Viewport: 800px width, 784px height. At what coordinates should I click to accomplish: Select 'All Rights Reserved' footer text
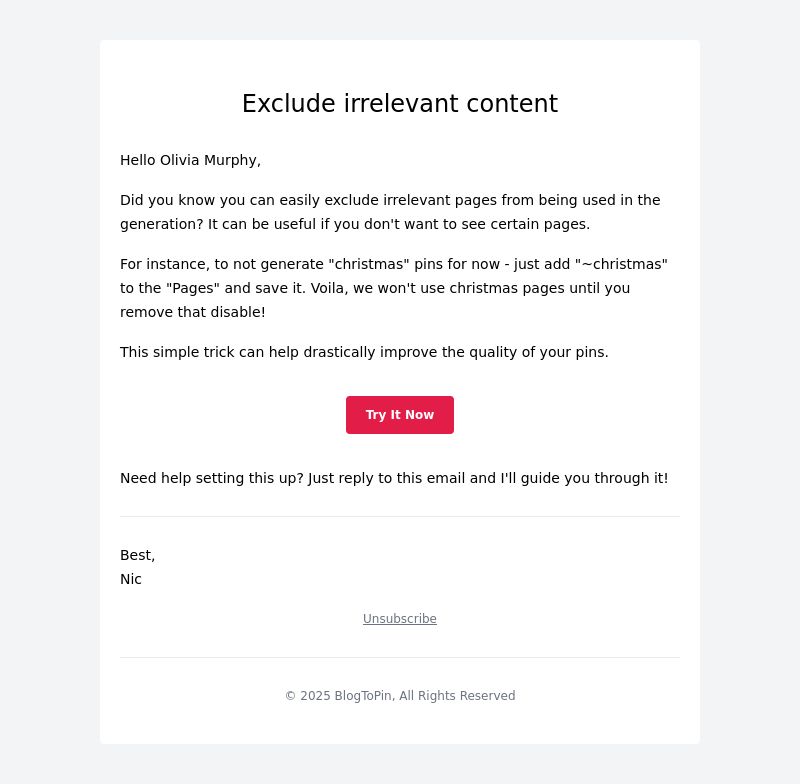(x=457, y=696)
